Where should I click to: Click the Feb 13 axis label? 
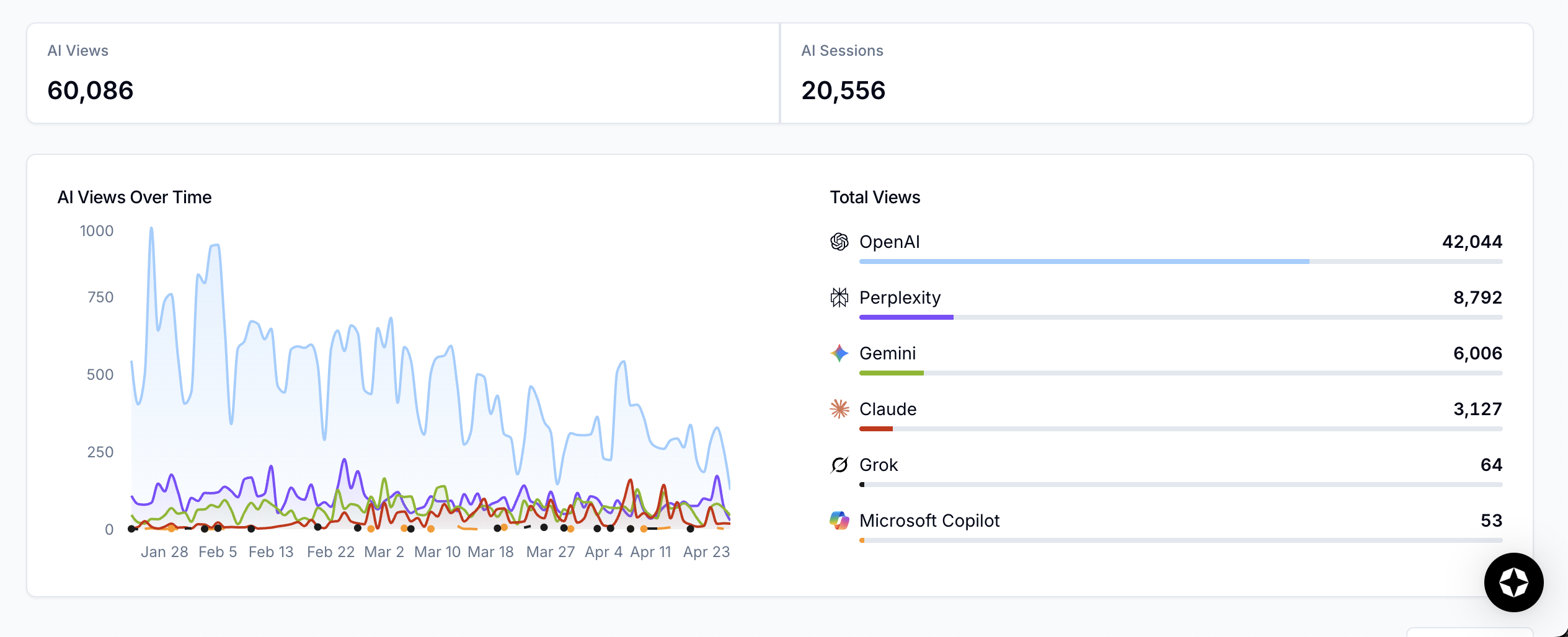[x=271, y=551]
